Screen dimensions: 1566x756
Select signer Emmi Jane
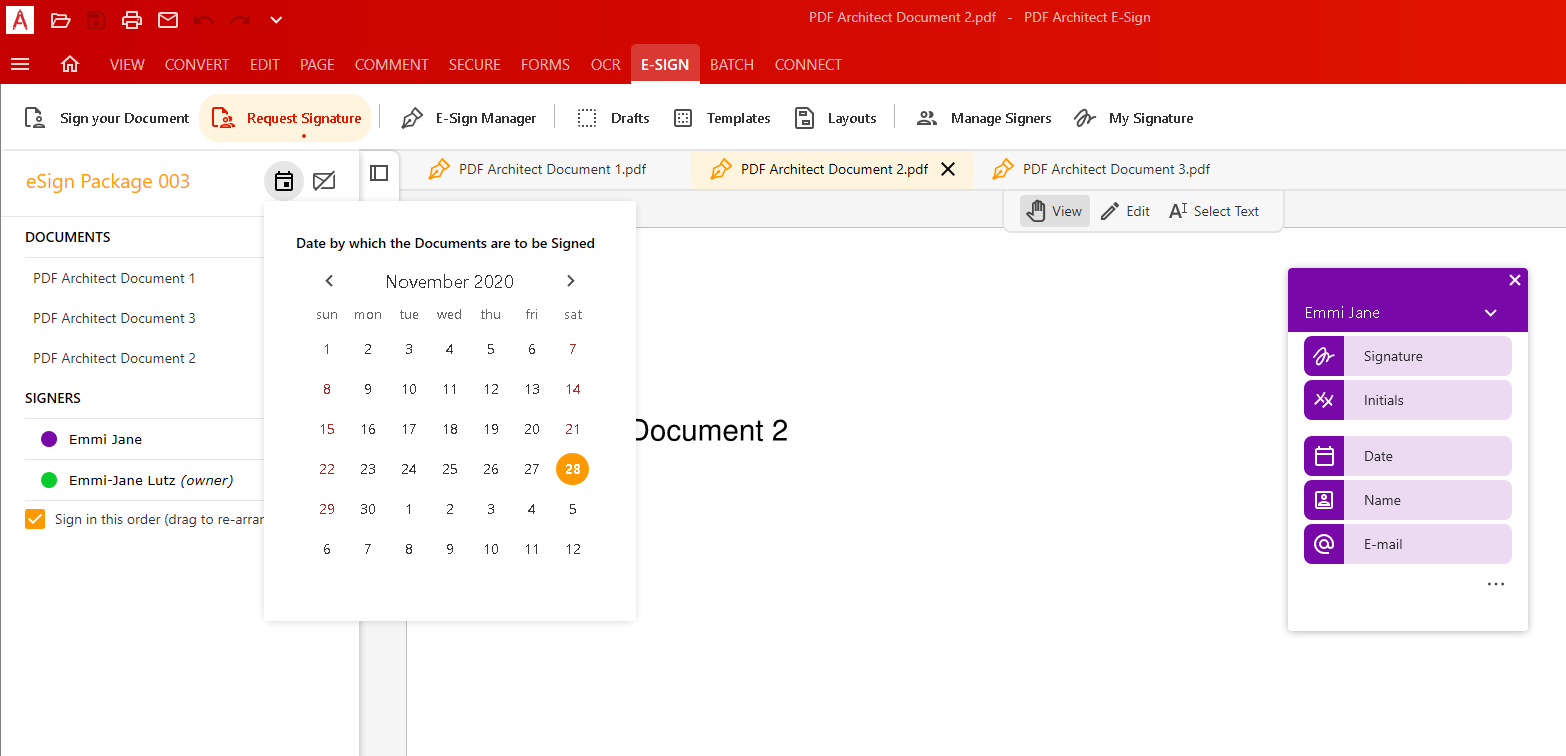click(105, 439)
